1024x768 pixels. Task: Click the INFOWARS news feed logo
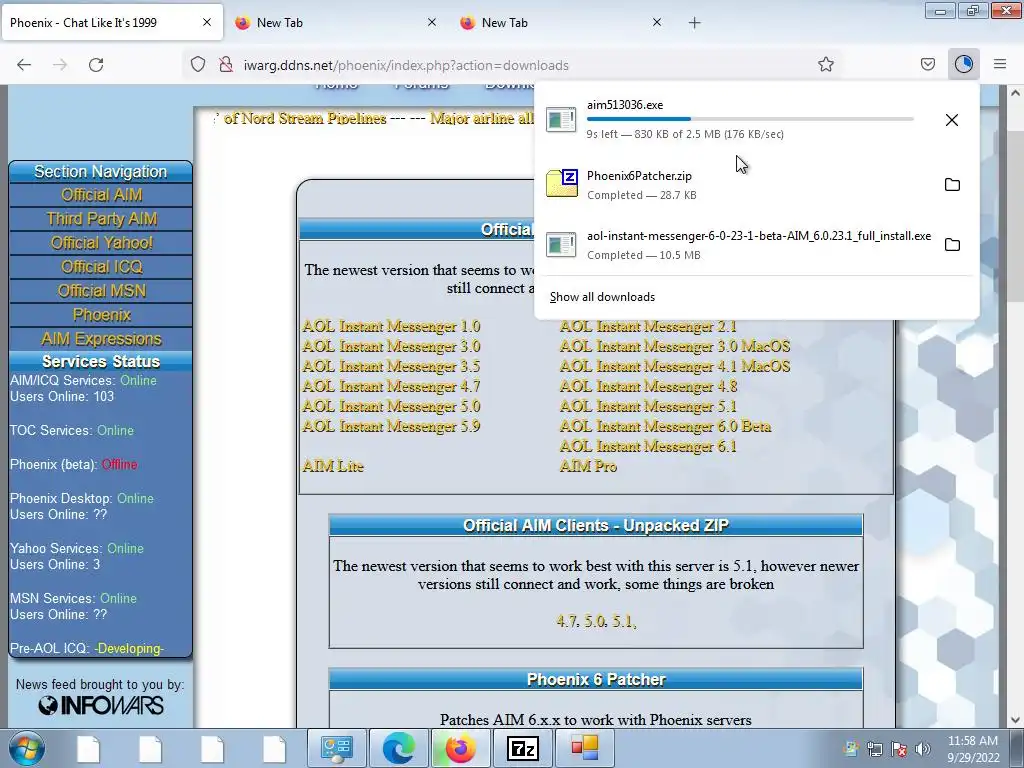[x=101, y=705]
